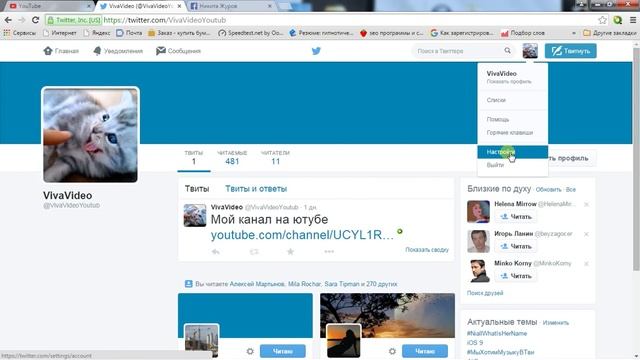The height and width of the screenshot is (360, 640).
Task: Open the profile avatar menu in top bar
Action: pos(530,51)
